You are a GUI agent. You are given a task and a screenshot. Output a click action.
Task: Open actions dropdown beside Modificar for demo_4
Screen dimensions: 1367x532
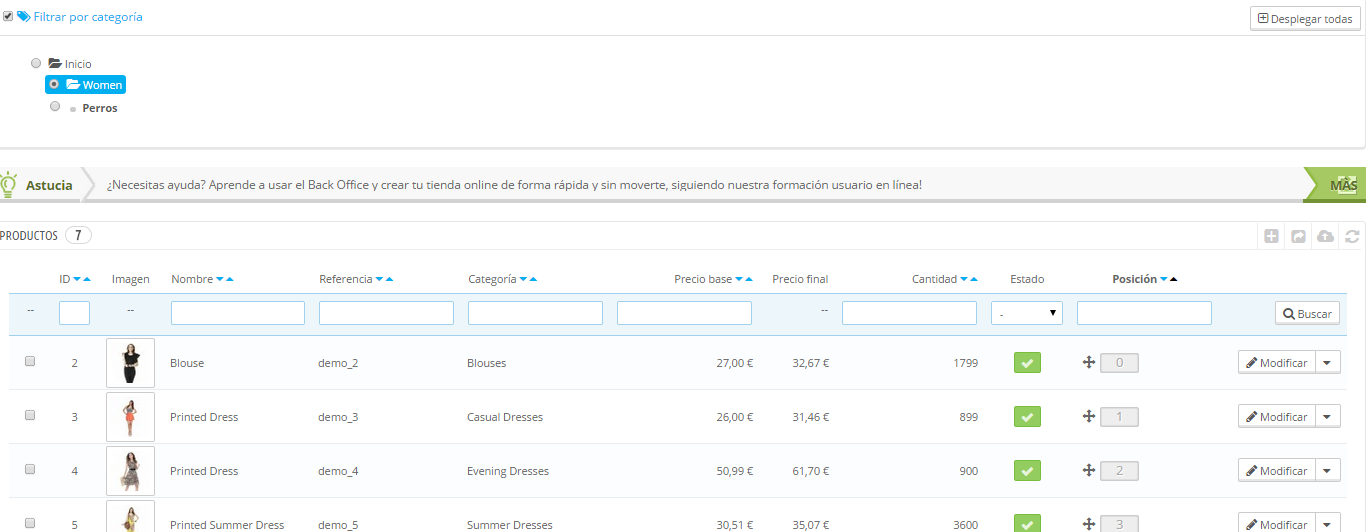tap(1328, 471)
